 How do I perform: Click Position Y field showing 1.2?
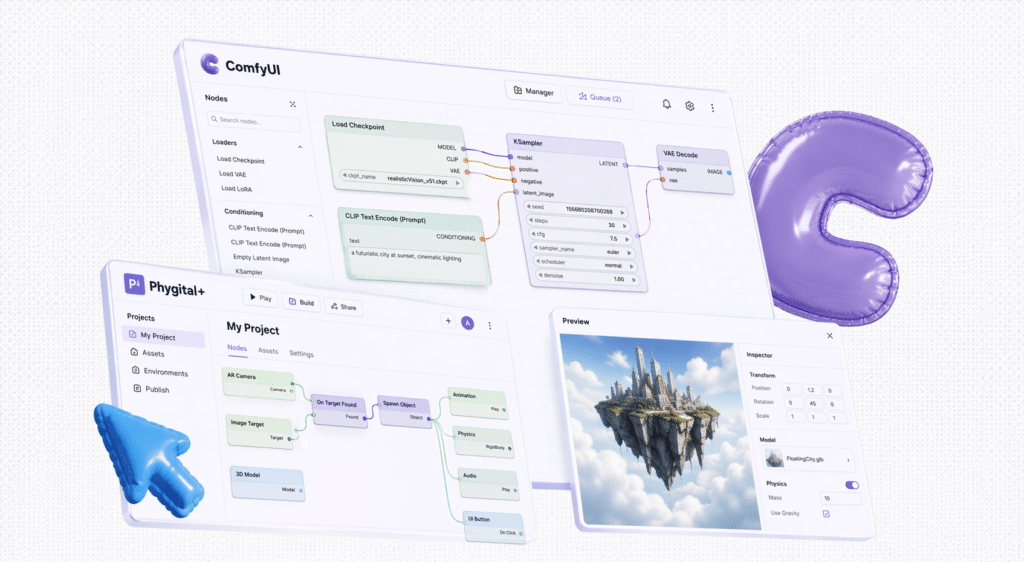[812, 390]
